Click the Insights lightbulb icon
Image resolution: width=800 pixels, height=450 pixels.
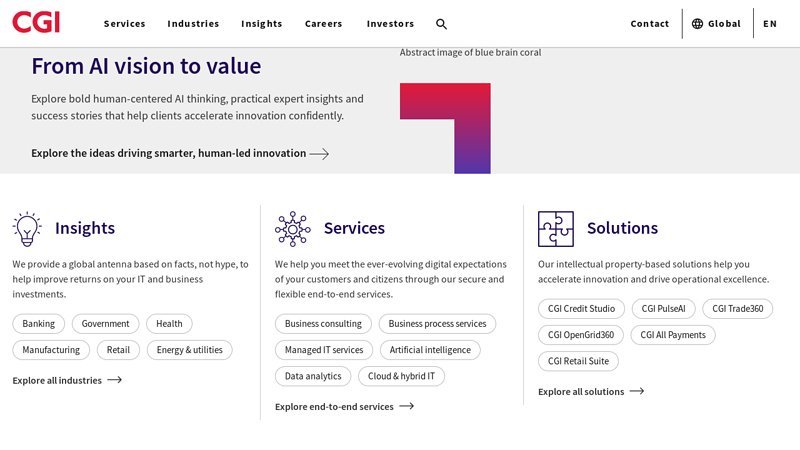(27, 229)
